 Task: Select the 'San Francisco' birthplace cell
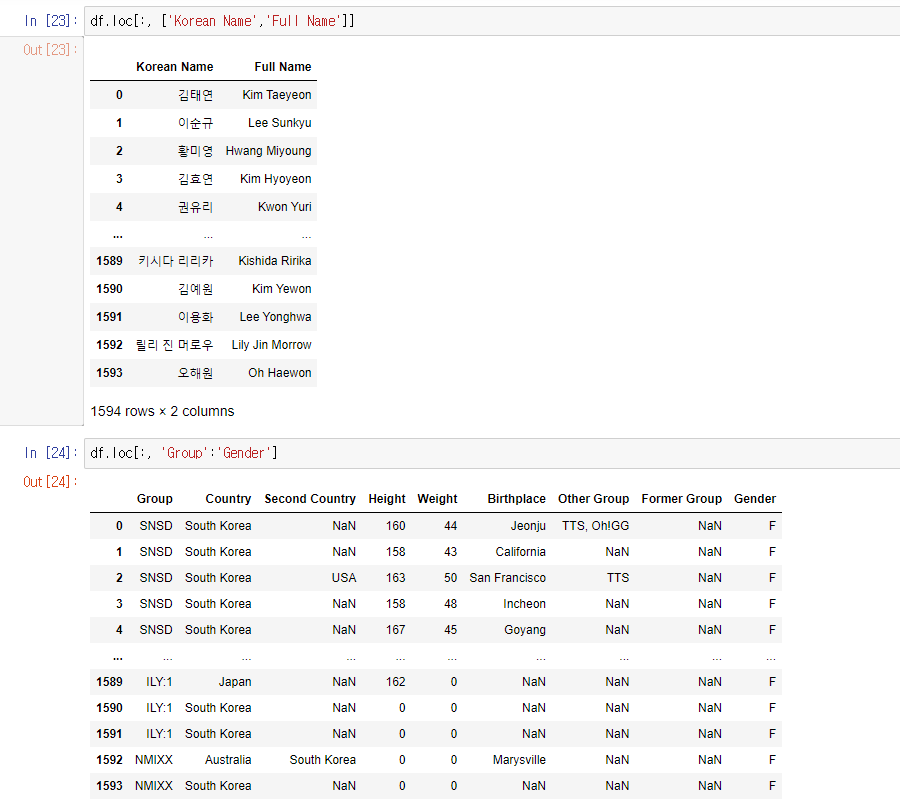point(507,578)
